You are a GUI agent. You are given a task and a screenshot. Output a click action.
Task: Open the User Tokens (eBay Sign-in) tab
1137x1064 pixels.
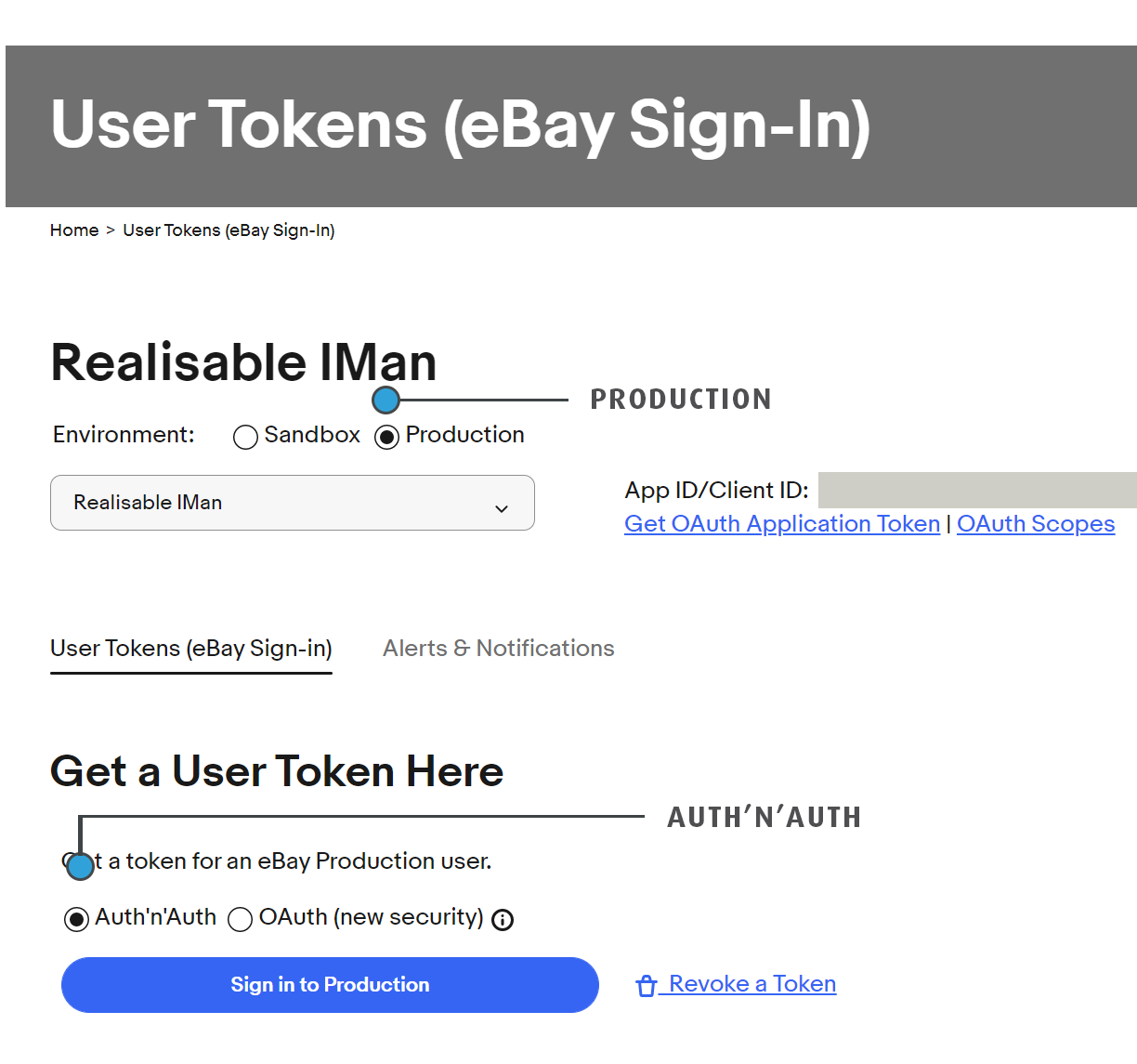point(191,649)
